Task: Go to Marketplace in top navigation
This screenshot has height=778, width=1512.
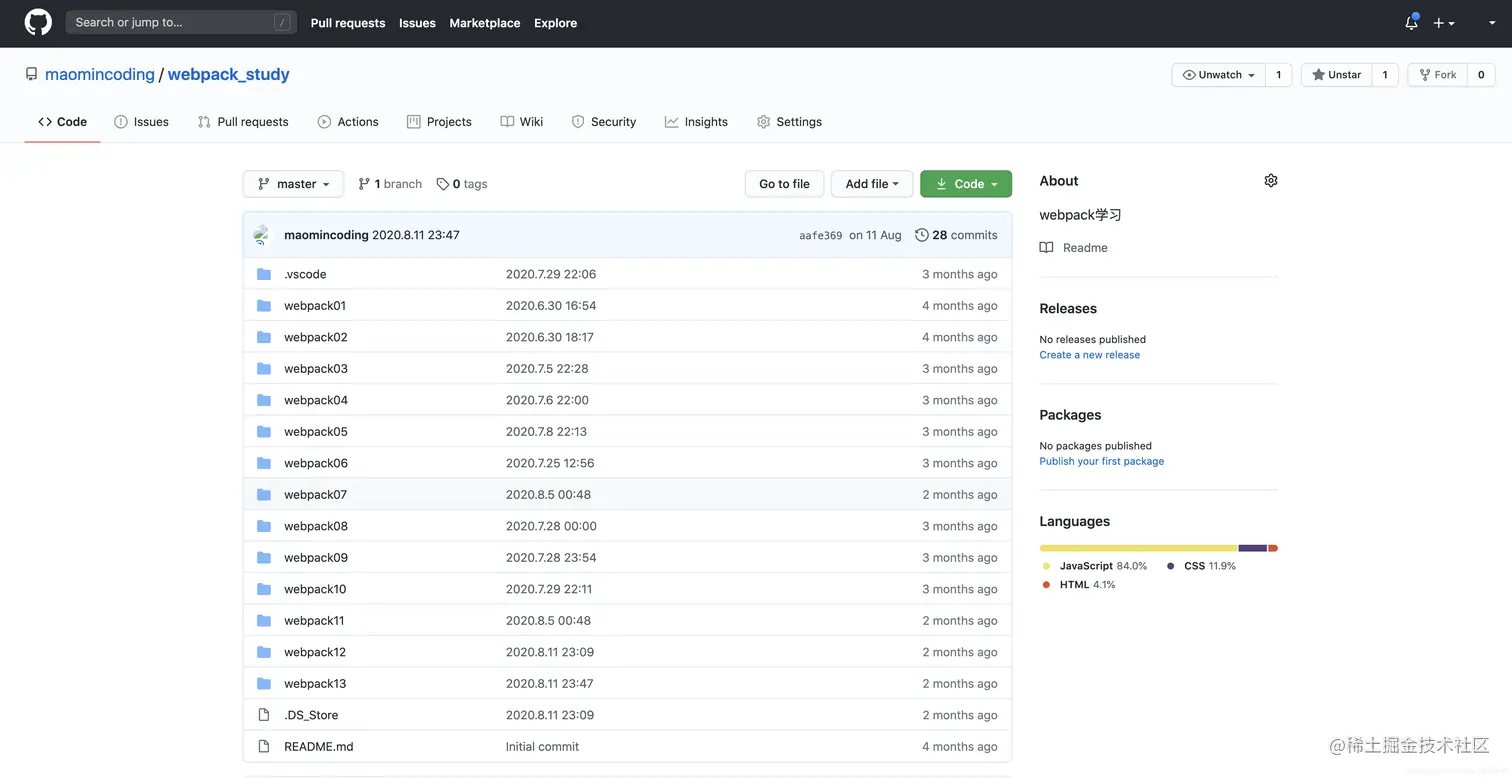Action: [x=484, y=22]
